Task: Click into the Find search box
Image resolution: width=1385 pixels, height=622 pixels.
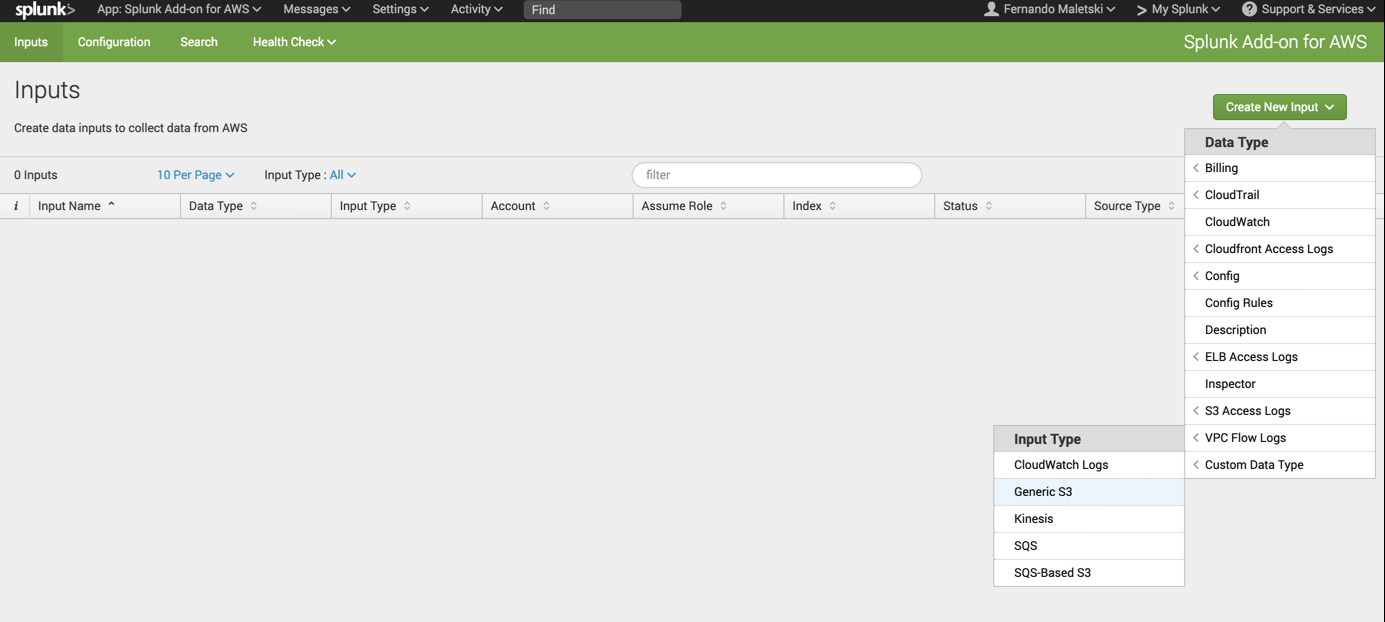Action: click(602, 10)
